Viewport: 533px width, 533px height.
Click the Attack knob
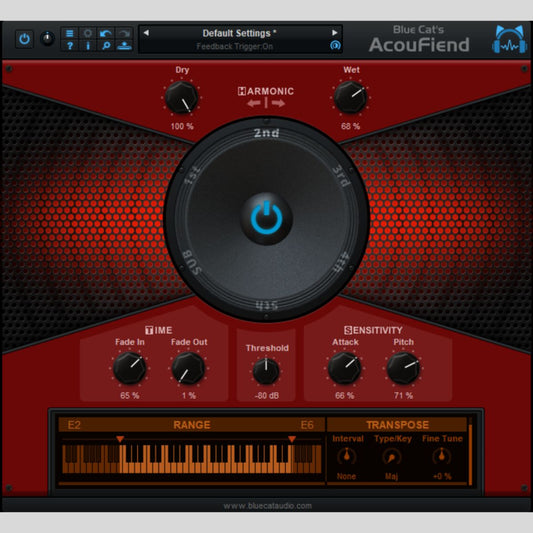[344, 368]
